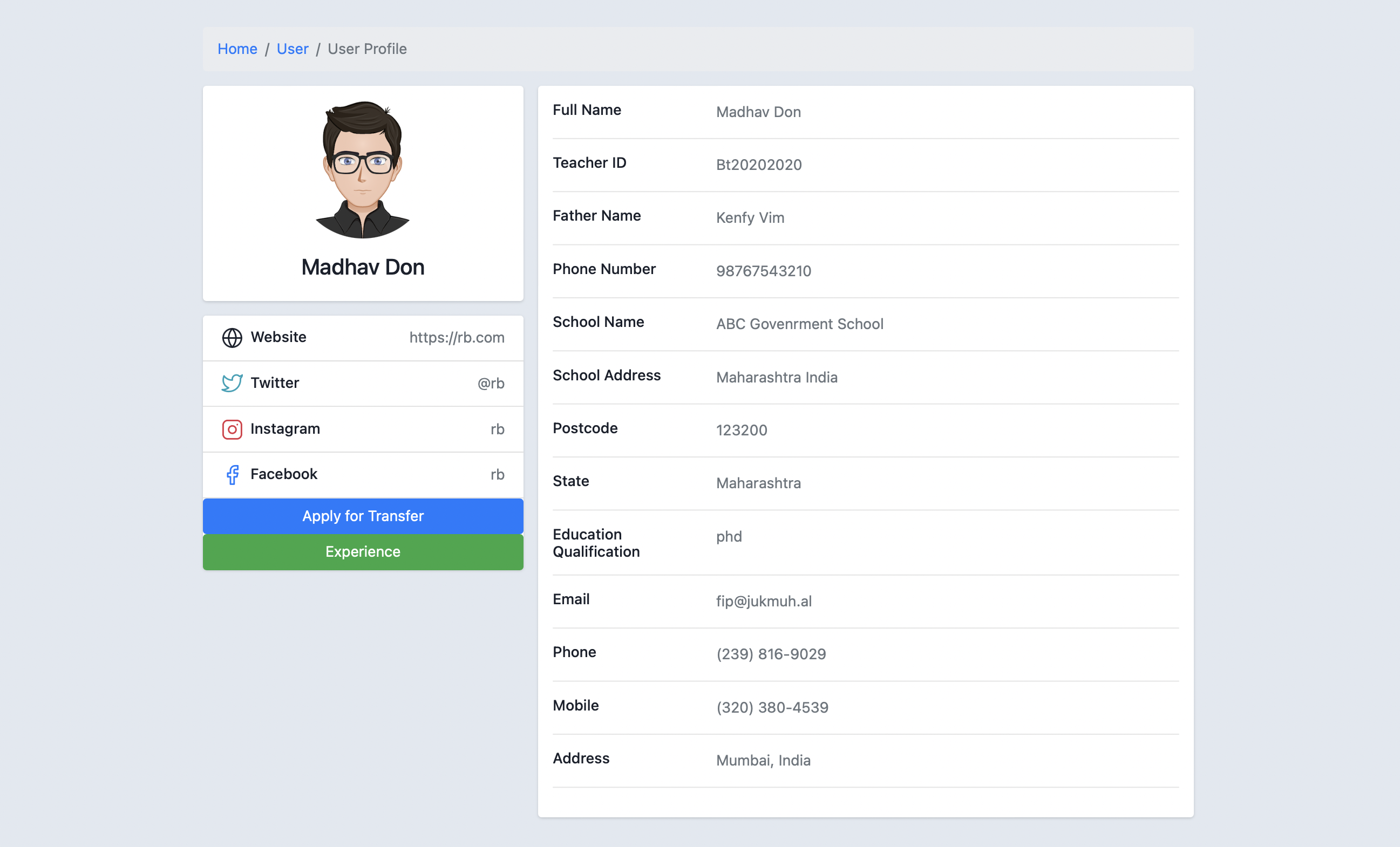Navigate to Home via the breadcrumb
This screenshot has width=1400, height=847.
pos(237,49)
